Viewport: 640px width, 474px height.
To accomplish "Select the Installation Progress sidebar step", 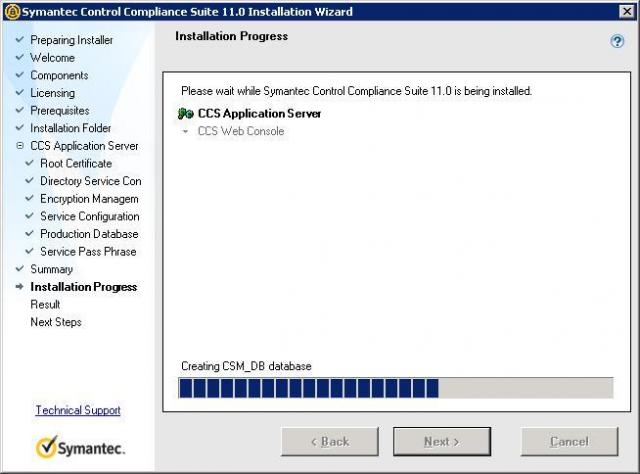I will [x=84, y=287].
